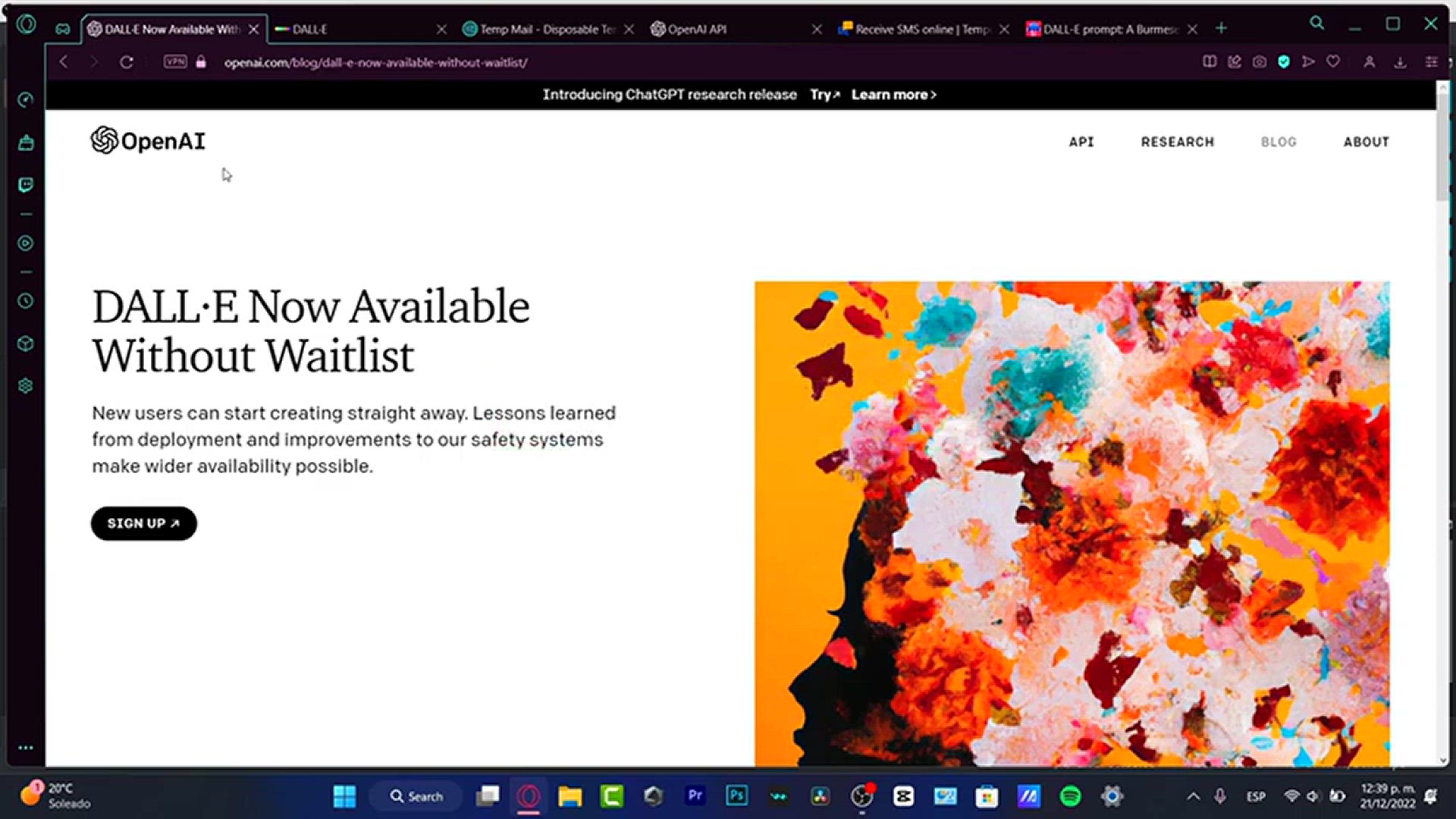1456x819 pixels.
Task: Open the downloads panel
Action: (1400, 62)
